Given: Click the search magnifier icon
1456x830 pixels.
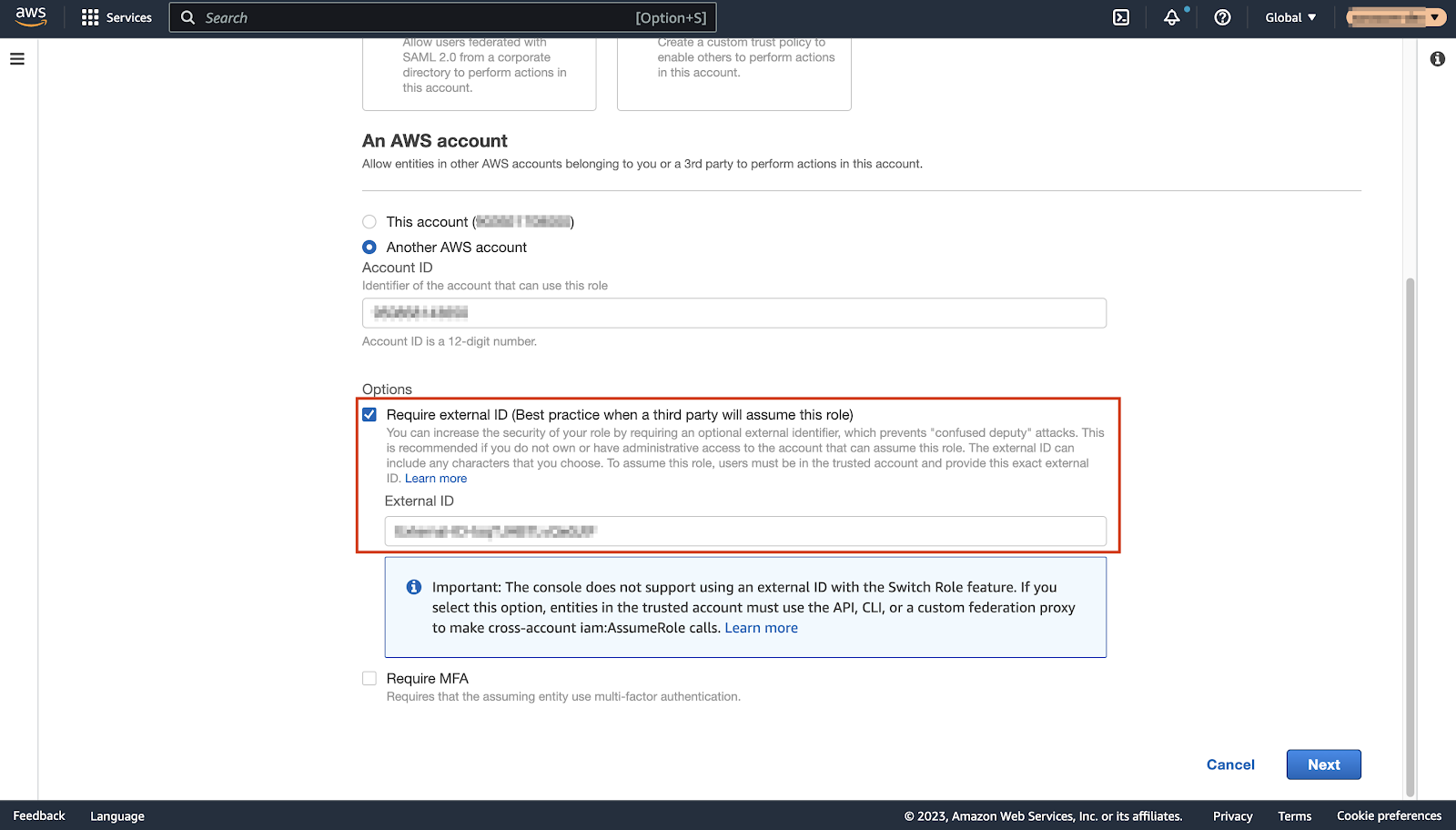Looking at the screenshot, I should [x=187, y=17].
